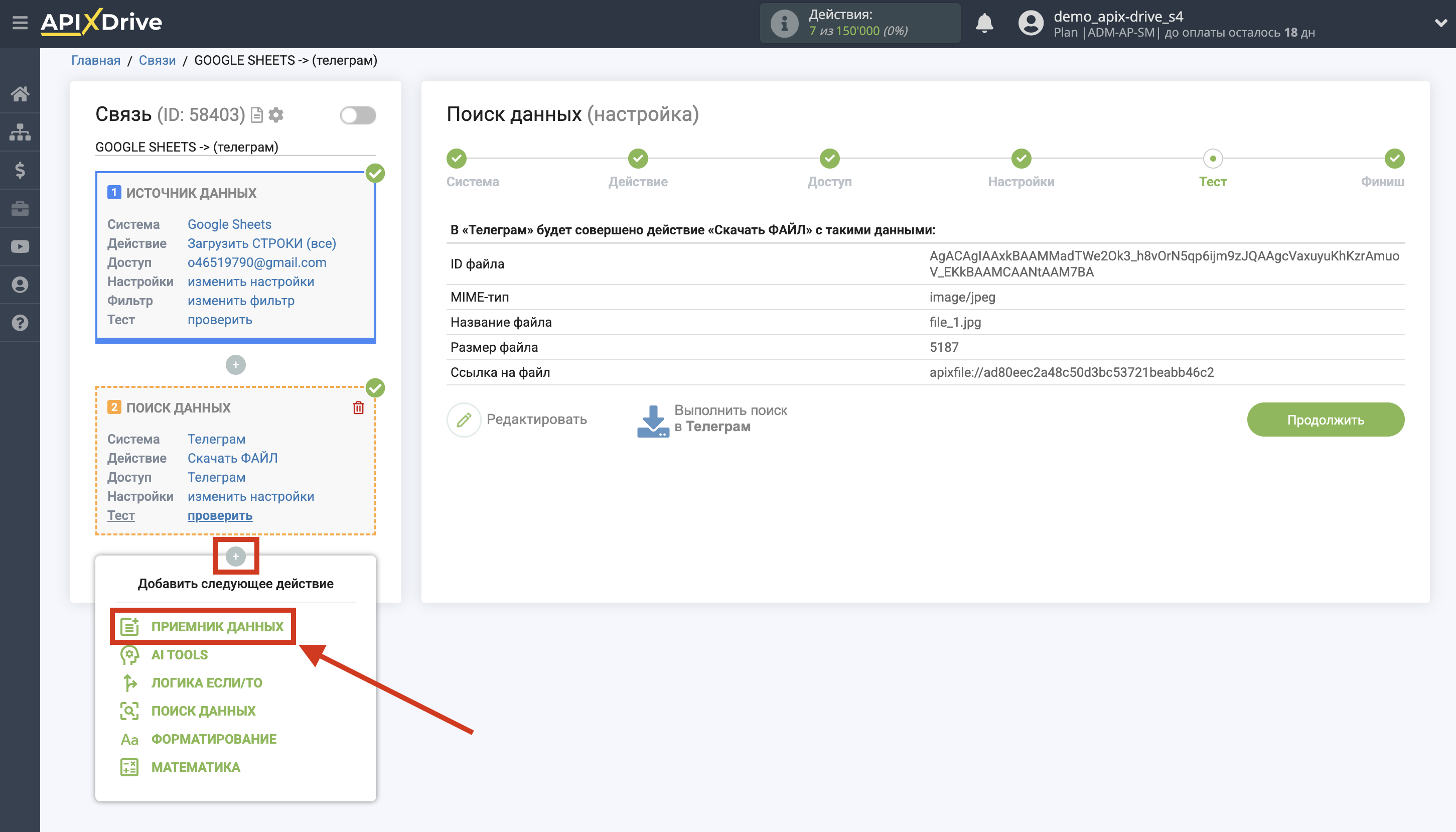Open the video tutorials icon in sidebar
Viewport: 1456px width, 832px height.
(21, 246)
